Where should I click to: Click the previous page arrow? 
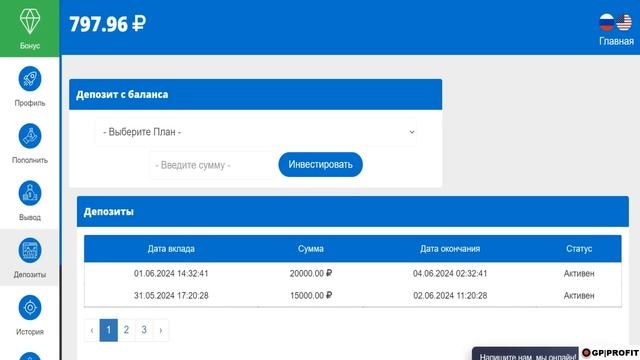click(x=92, y=330)
